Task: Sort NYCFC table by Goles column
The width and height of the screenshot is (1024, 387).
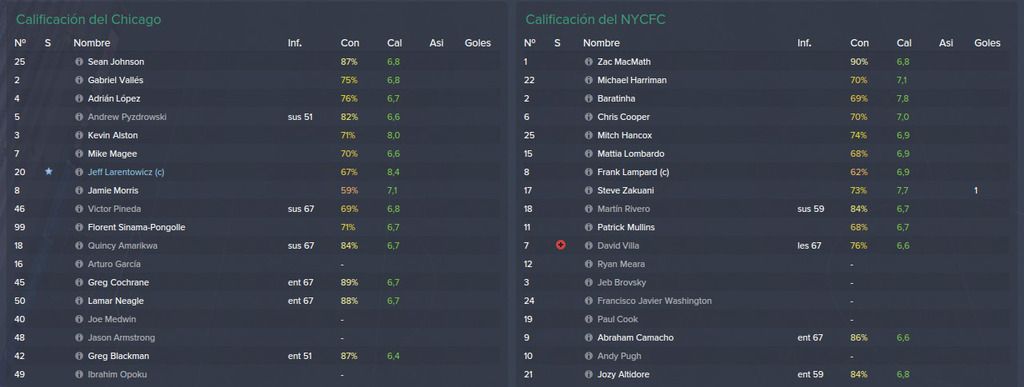Action: [x=987, y=43]
